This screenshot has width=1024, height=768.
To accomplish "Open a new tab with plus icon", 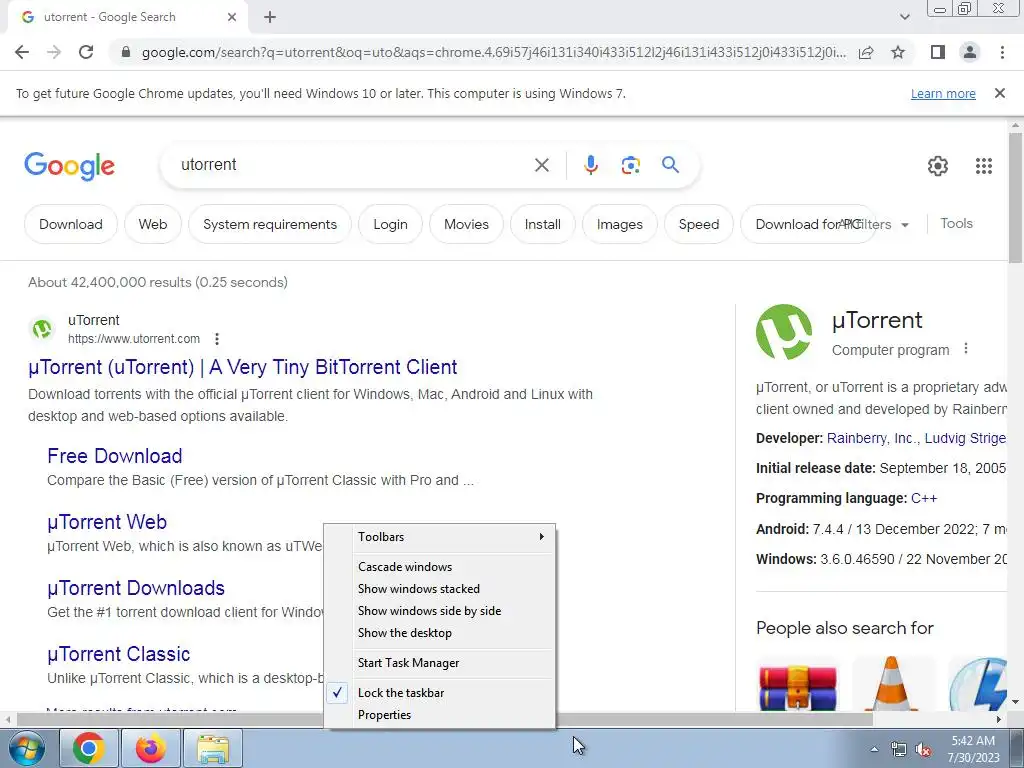I will (x=270, y=17).
